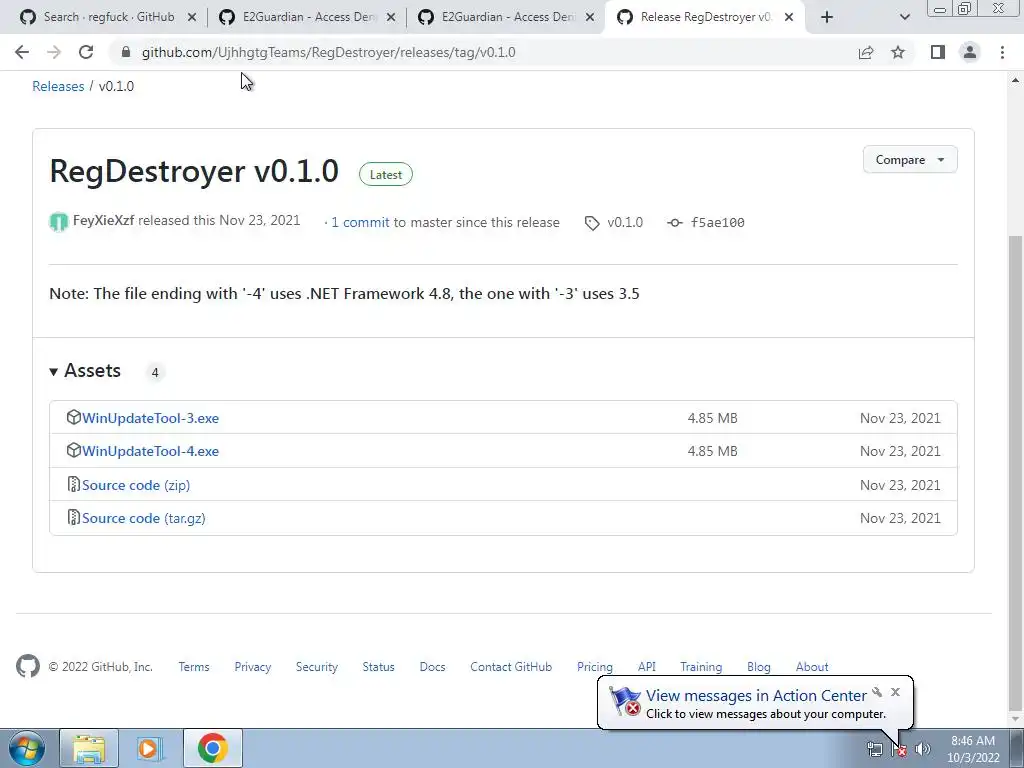Download Source code (zip)
This screenshot has height=768, width=1024.
tap(136, 485)
